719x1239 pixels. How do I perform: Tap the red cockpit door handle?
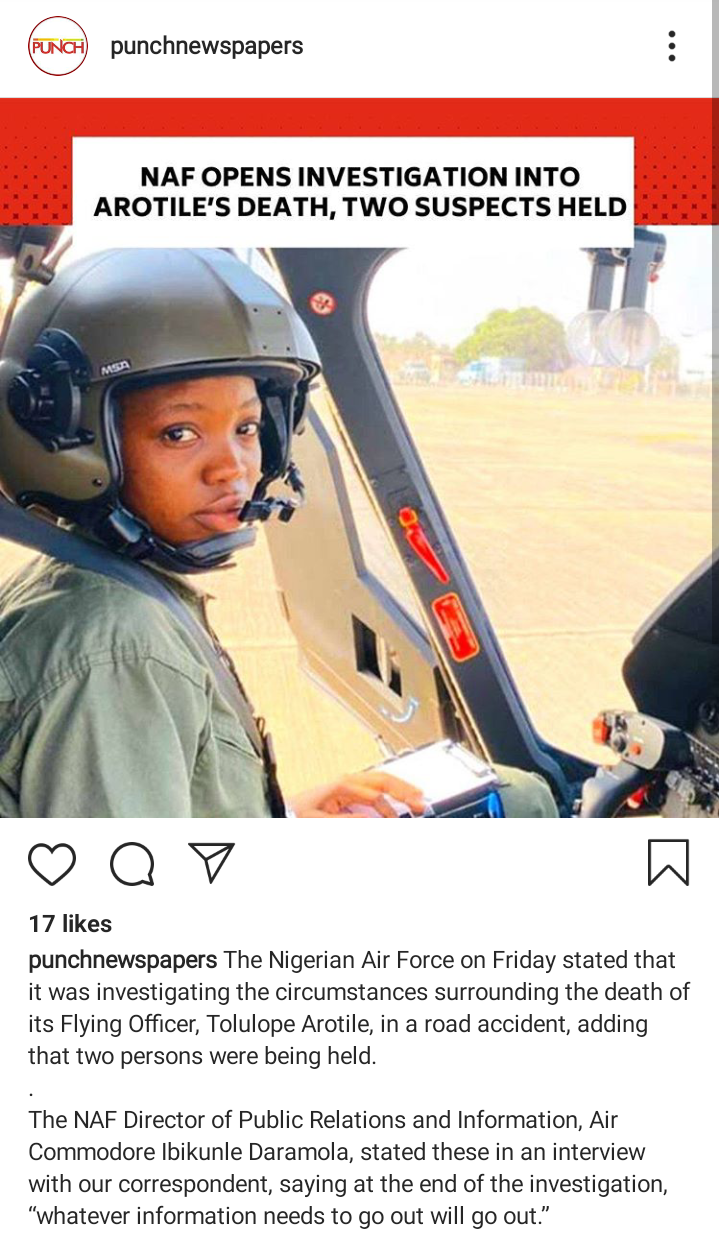click(424, 545)
